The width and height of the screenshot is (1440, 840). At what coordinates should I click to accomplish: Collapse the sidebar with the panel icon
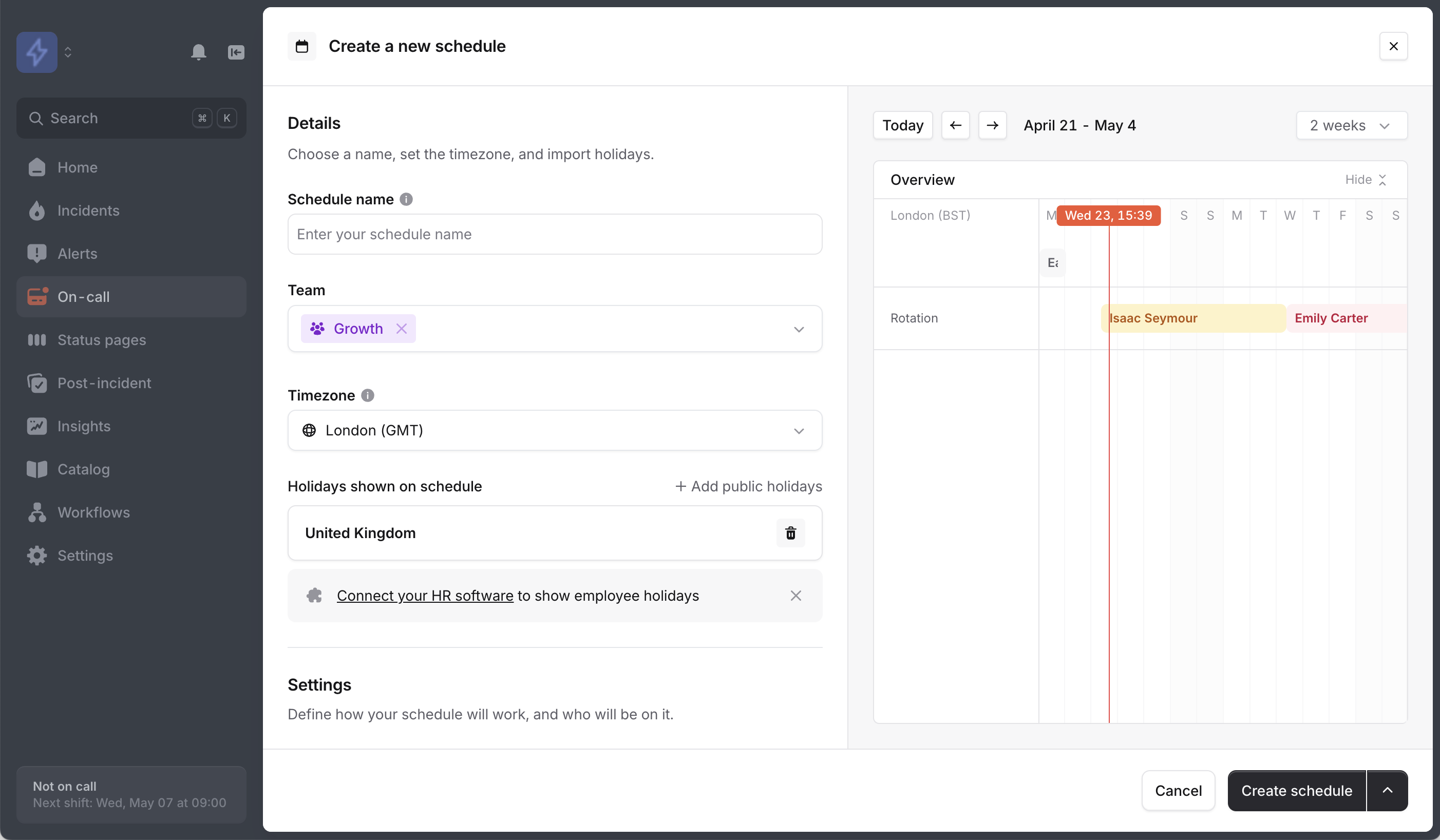[x=236, y=52]
